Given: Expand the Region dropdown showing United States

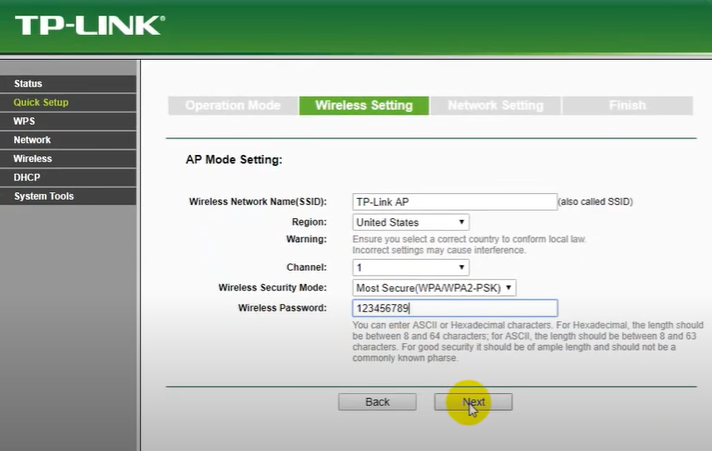Looking at the screenshot, I should 411,222.
